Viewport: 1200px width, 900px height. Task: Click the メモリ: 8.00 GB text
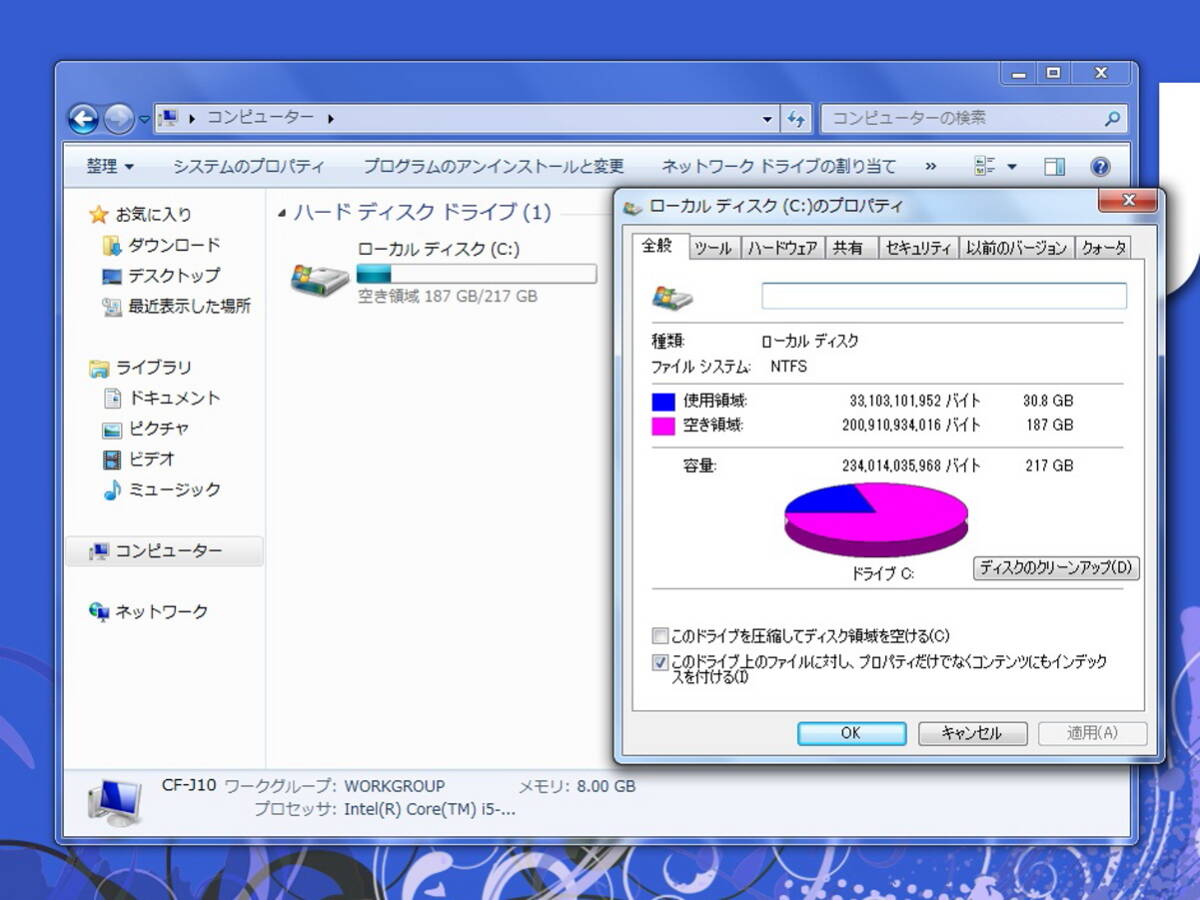577,786
